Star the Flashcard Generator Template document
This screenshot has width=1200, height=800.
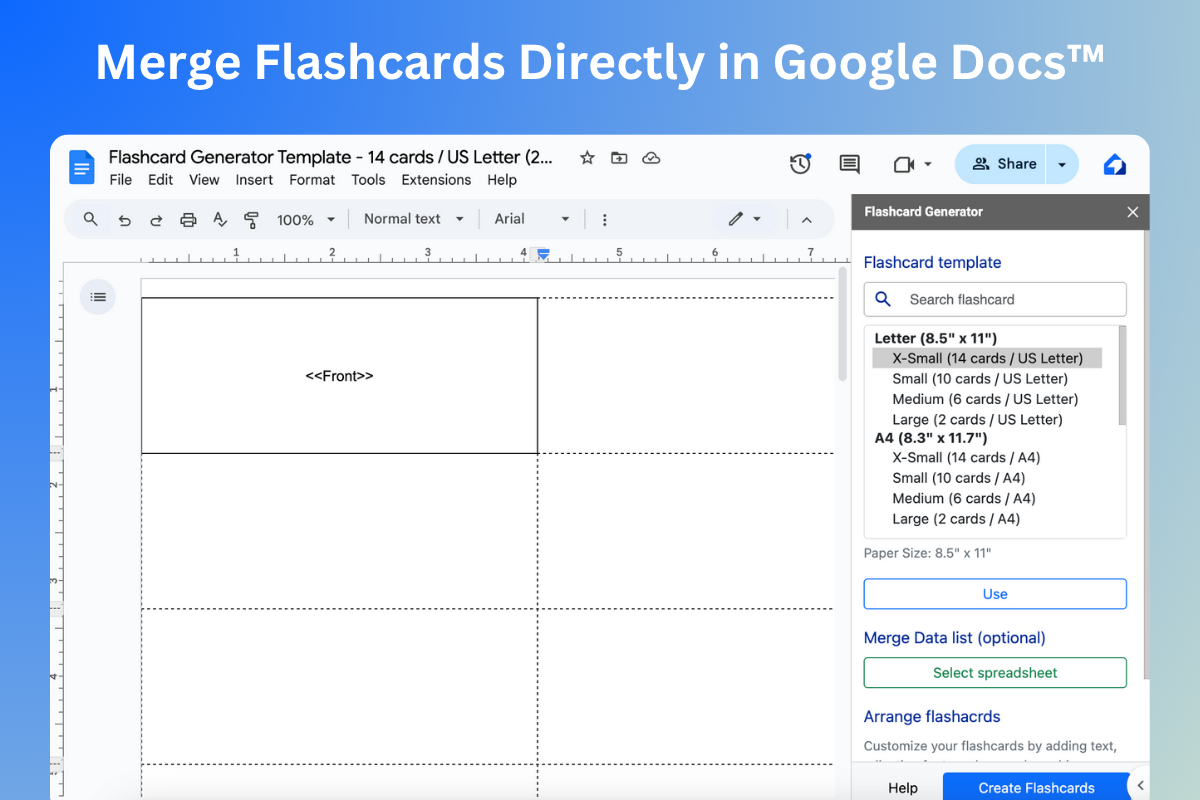587,157
